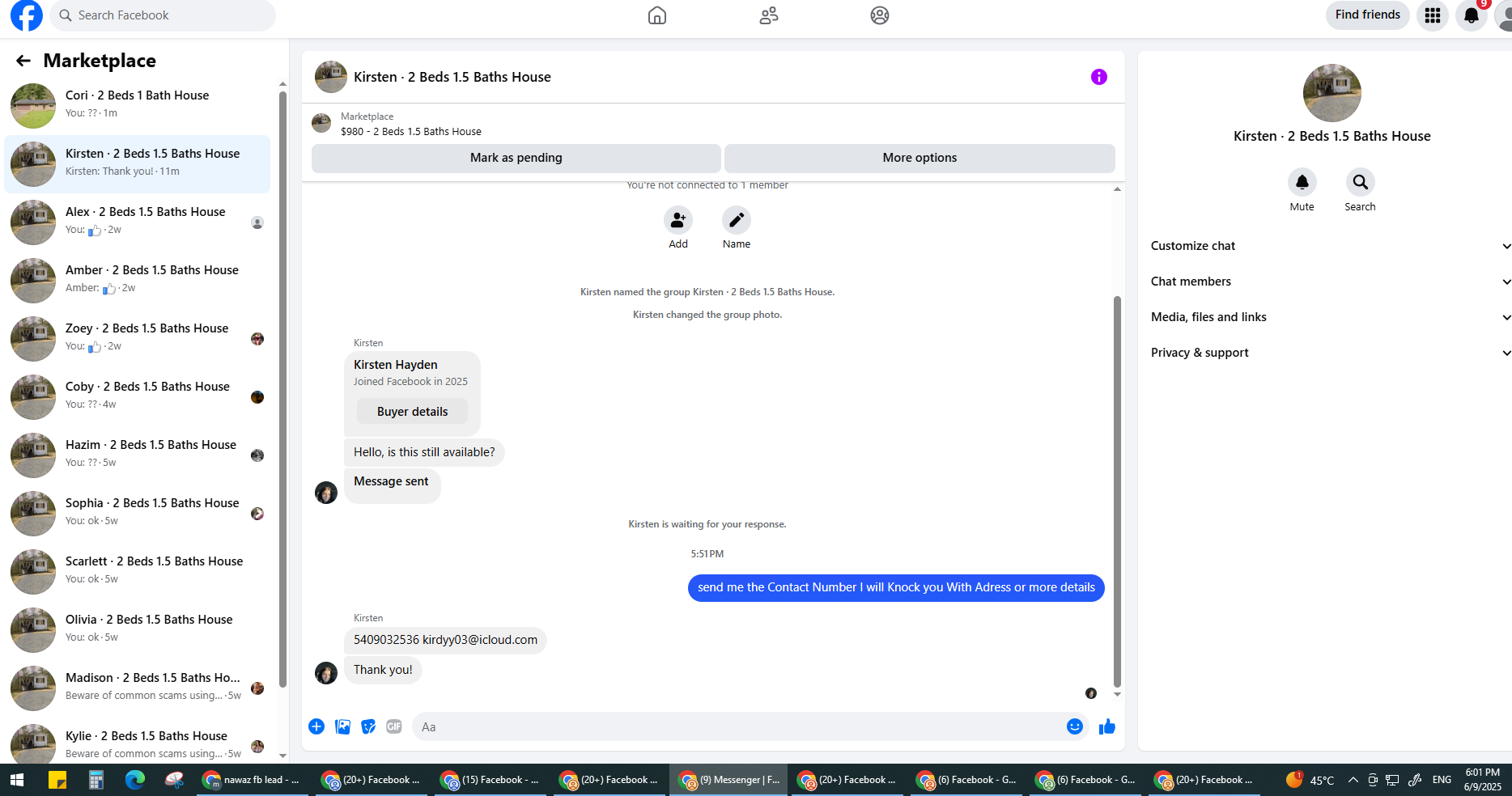Viewport: 1512px width, 796px height.
Task: Open Cori 2 Beds 1 Bath House chat
Action: click(x=138, y=105)
